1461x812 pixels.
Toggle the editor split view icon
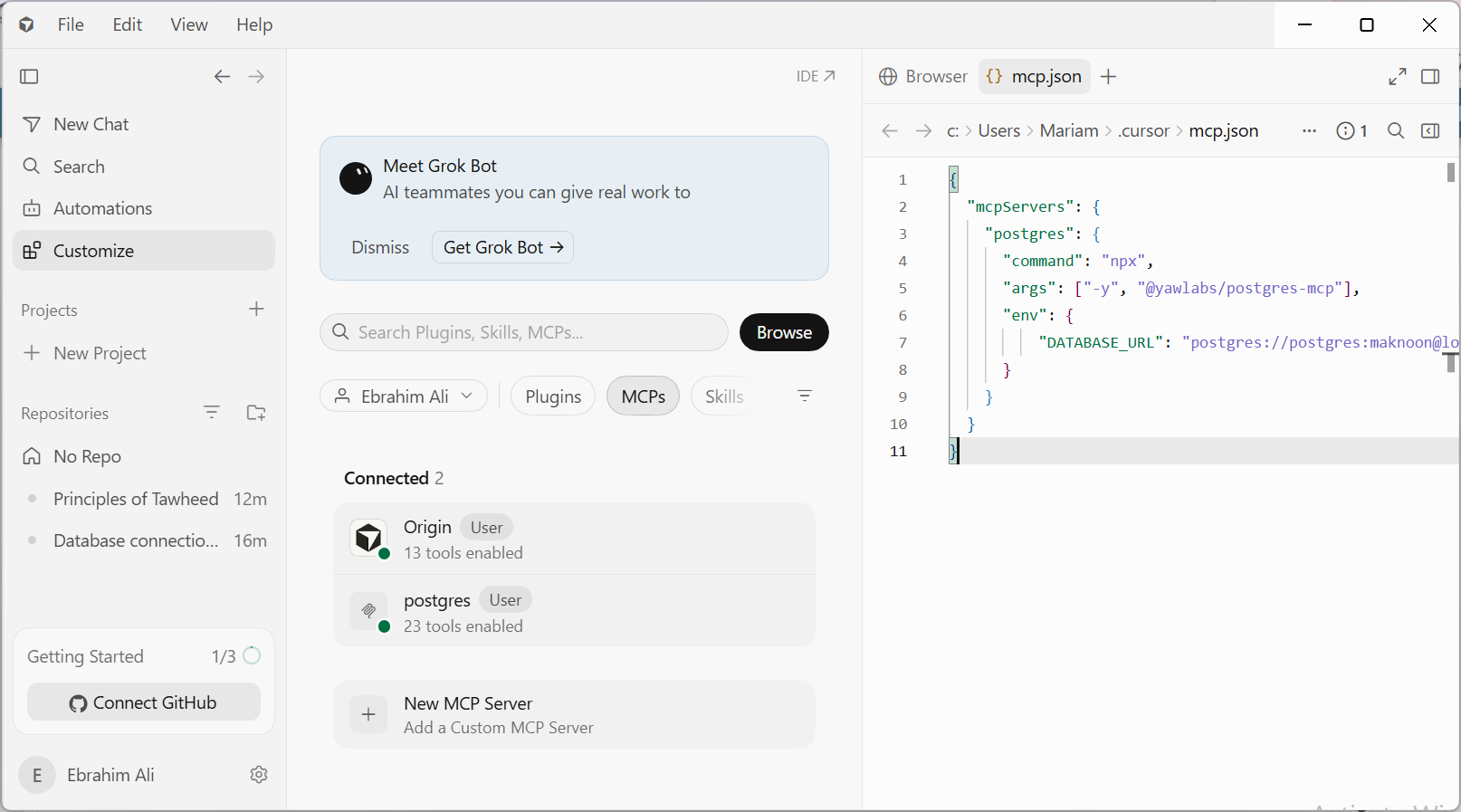pyautogui.click(x=1430, y=130)
